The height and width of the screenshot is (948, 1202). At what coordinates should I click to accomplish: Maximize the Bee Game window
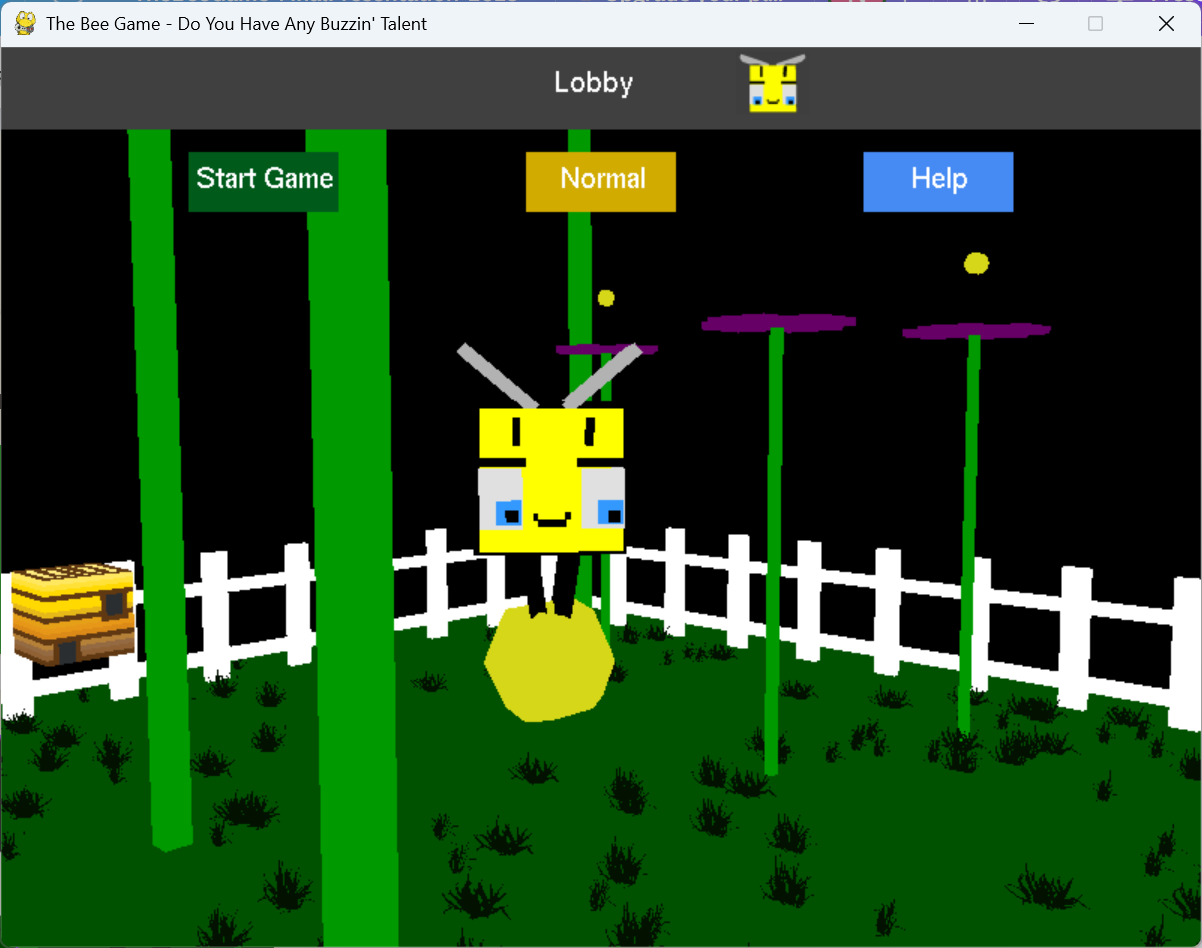click(x=1096, y=24)
